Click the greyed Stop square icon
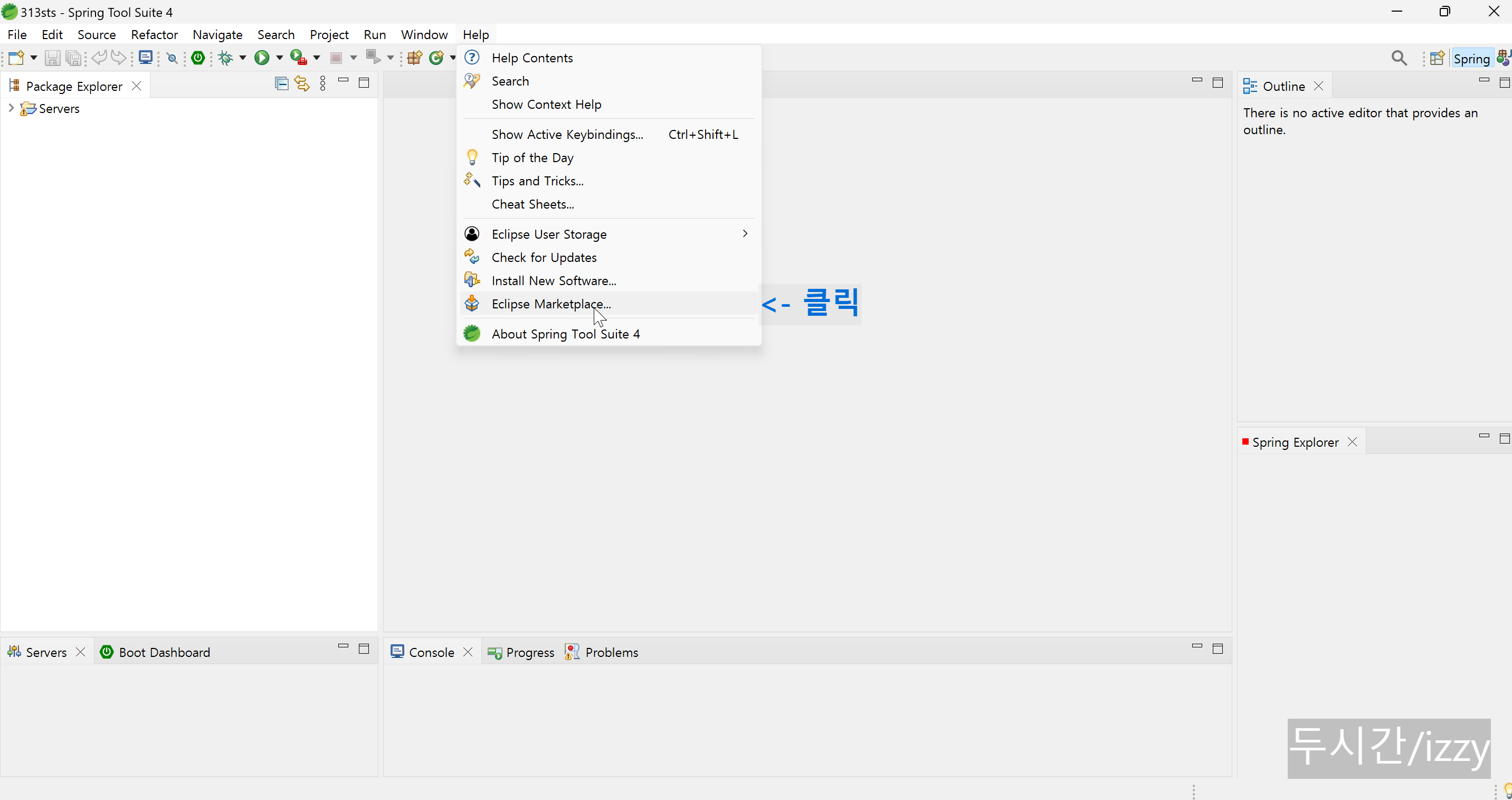 tap(336, 58)
